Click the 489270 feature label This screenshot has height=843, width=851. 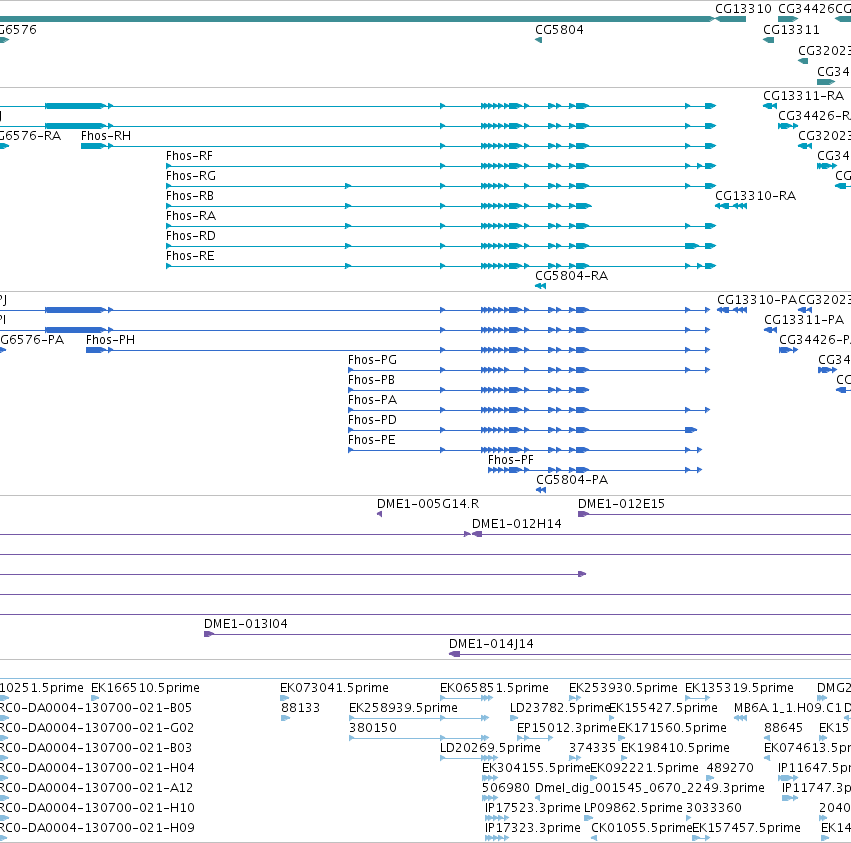(730, 768)
